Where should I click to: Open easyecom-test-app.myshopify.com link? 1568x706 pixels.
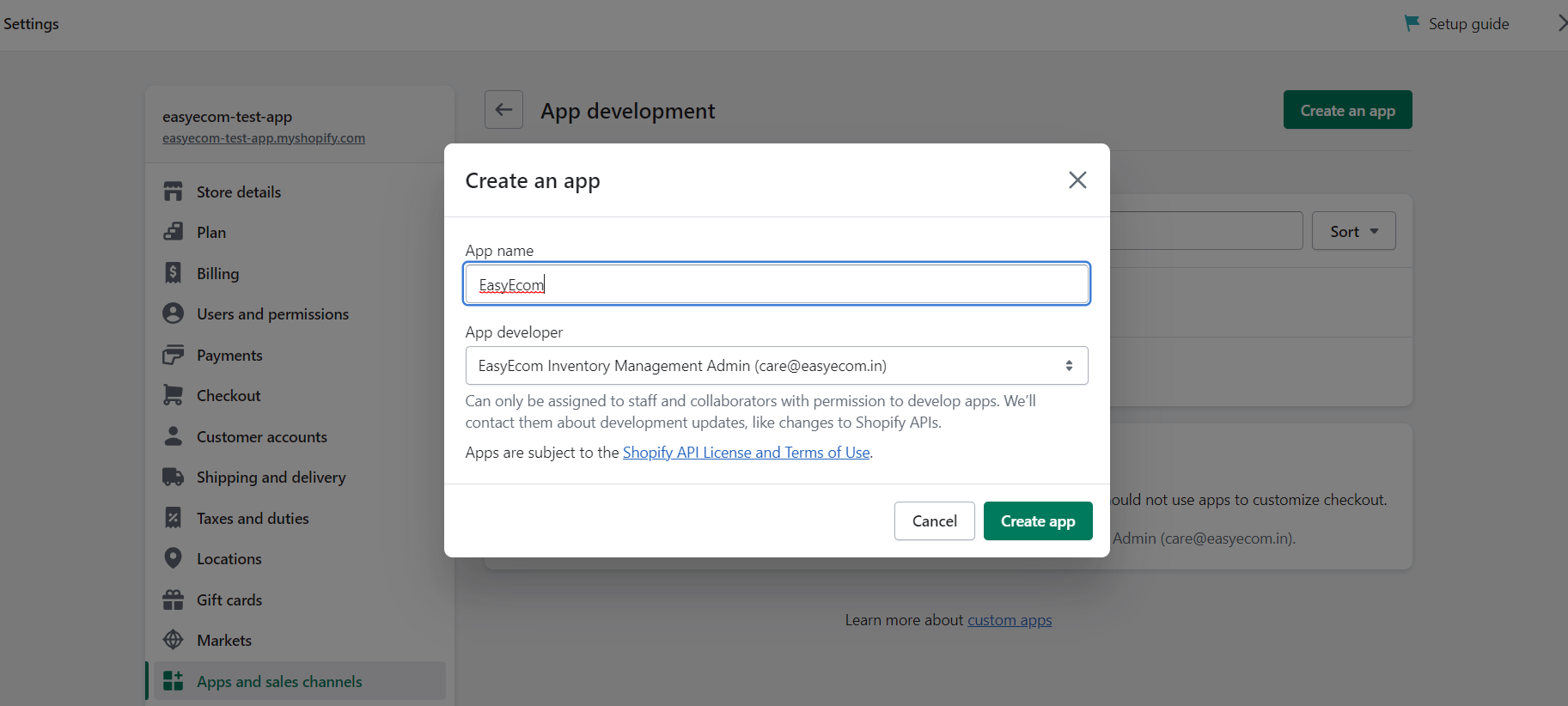click(264, 138)
